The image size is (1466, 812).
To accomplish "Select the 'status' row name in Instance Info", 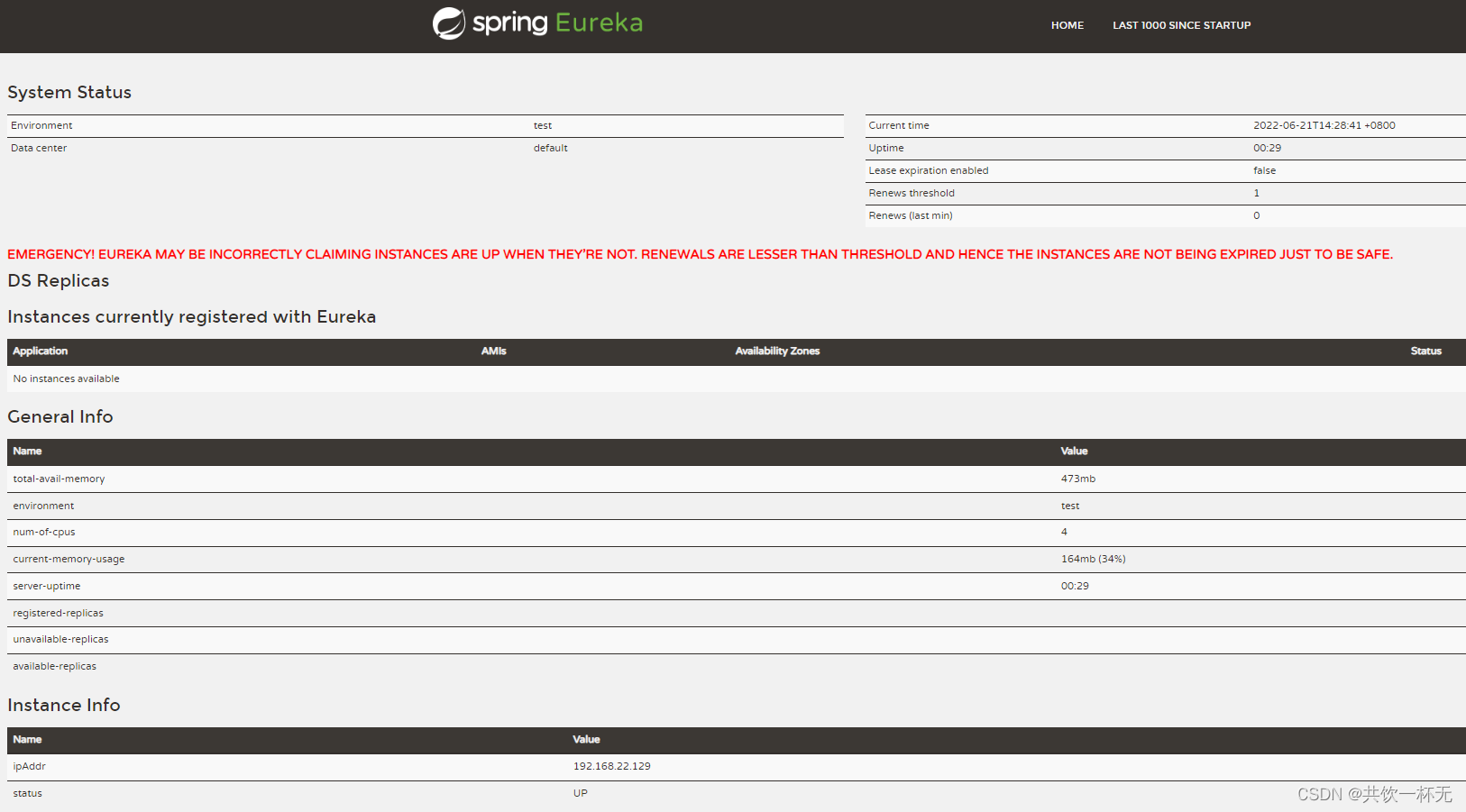I will coord(27,793).
